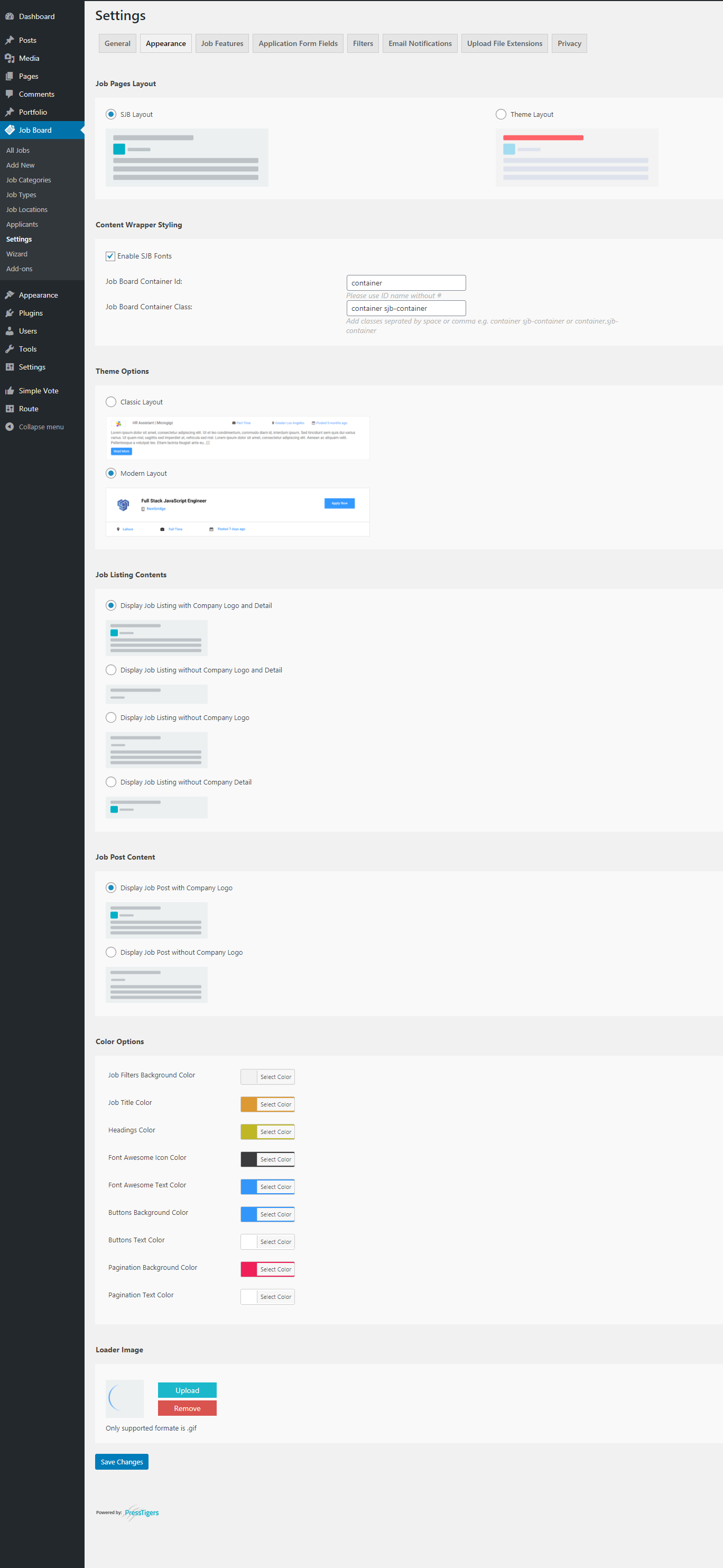Pick the Job Filters Background Color swatch

[249, 1077]
